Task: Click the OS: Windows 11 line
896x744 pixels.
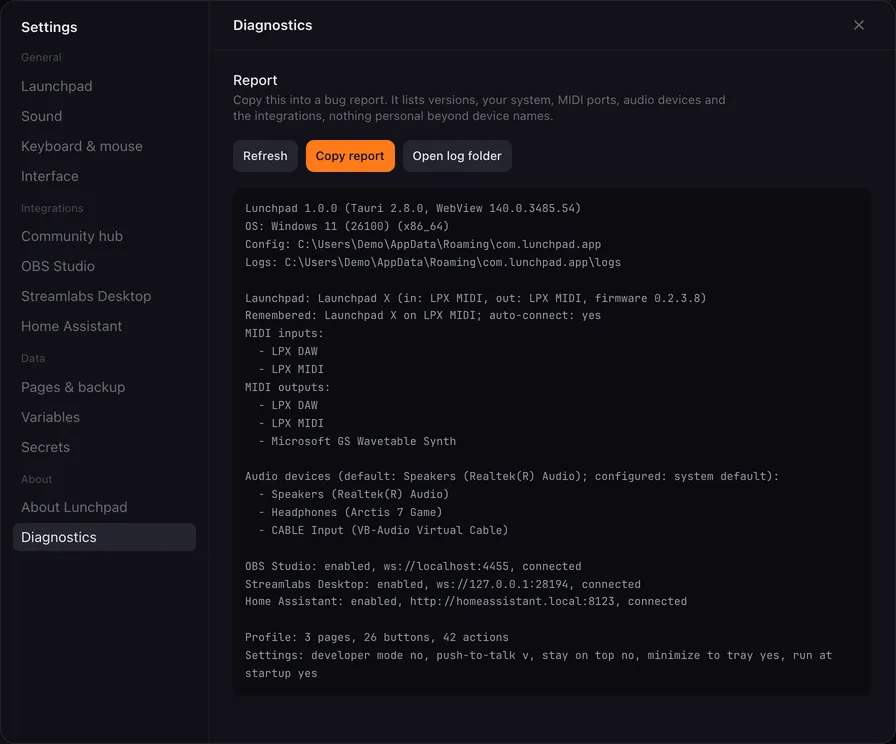Action: coord(347,226)
